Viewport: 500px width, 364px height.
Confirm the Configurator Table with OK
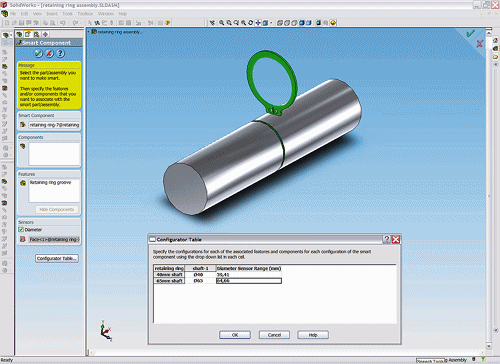point(235,335)
